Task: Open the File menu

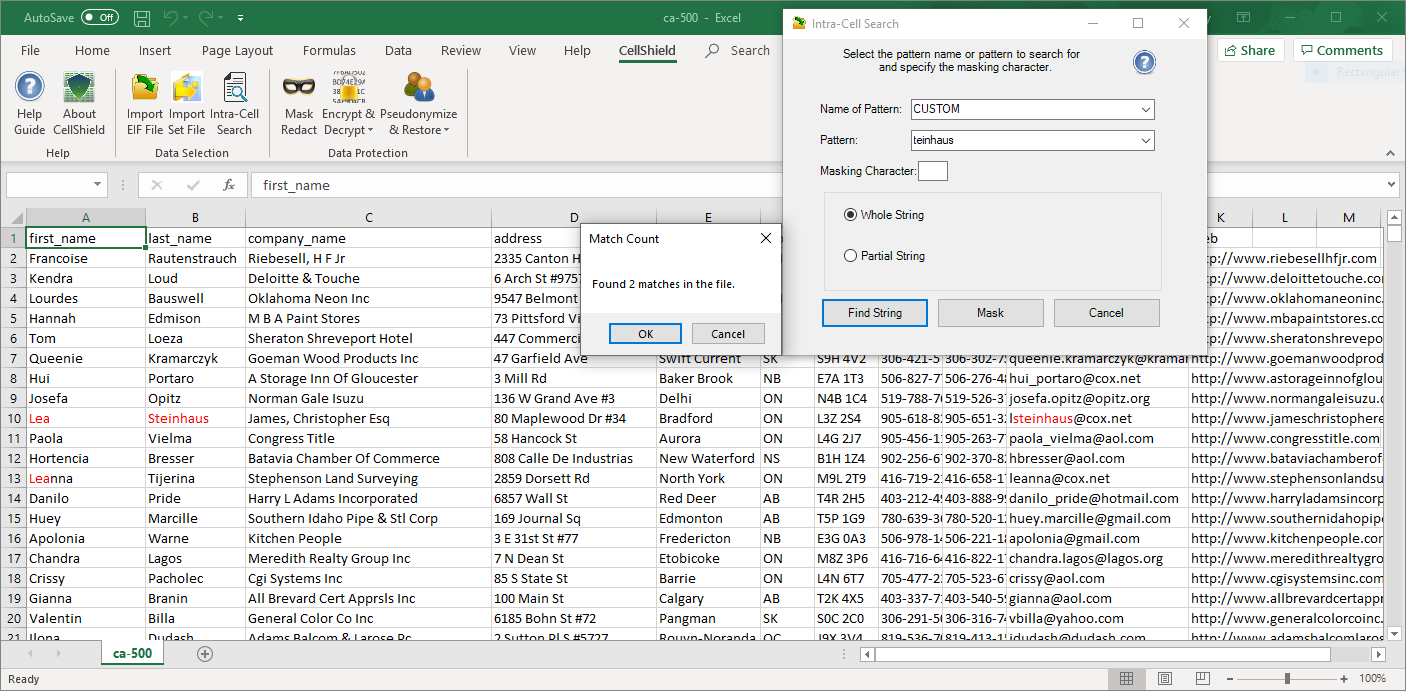Action: tap(30, 51)
